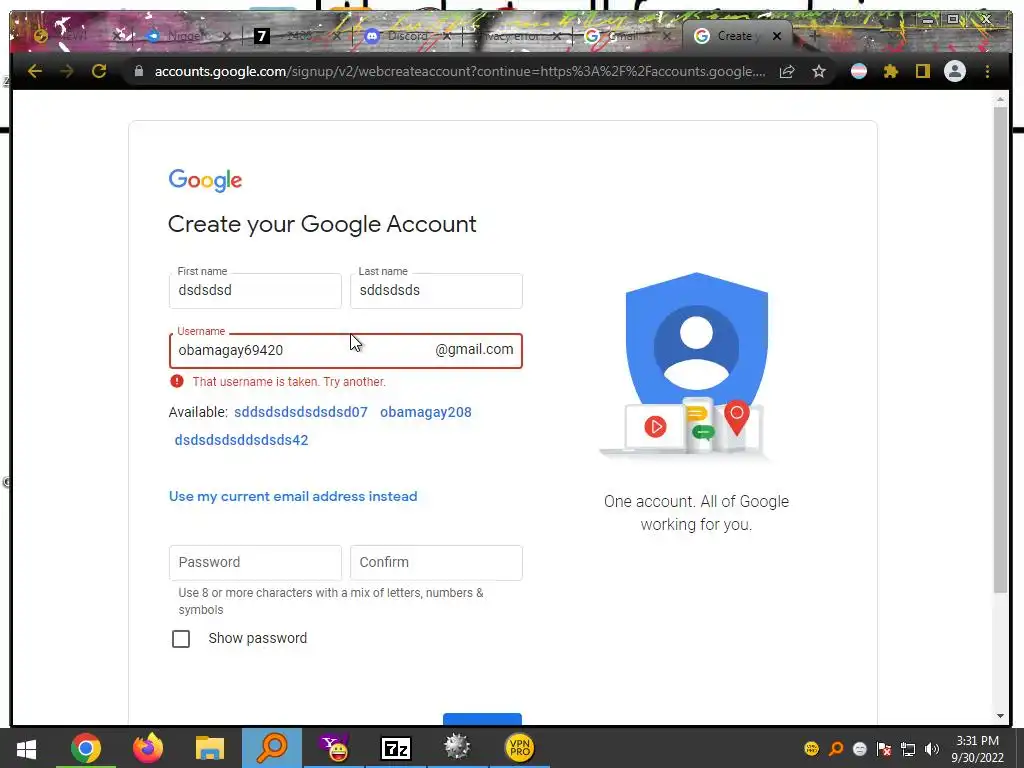Open the Action Center flag tray icon
The width and height of the screenshot is (1024, 768).
(x=884, y=749)
